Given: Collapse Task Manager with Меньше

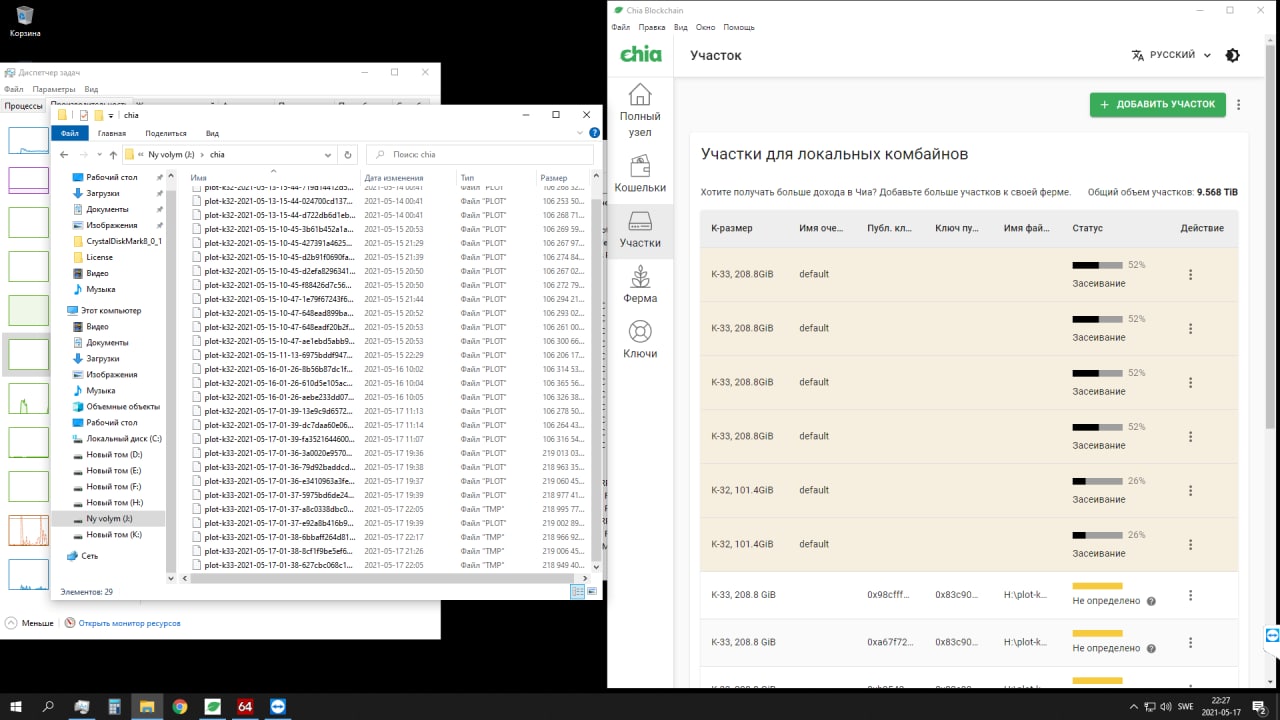Looking at the screenshot, I should (x=30, y=623).
